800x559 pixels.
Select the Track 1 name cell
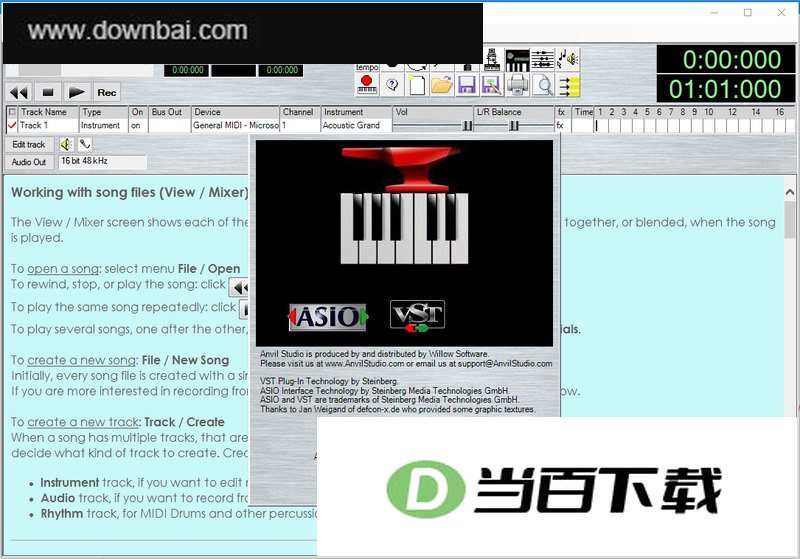point(48,125)
